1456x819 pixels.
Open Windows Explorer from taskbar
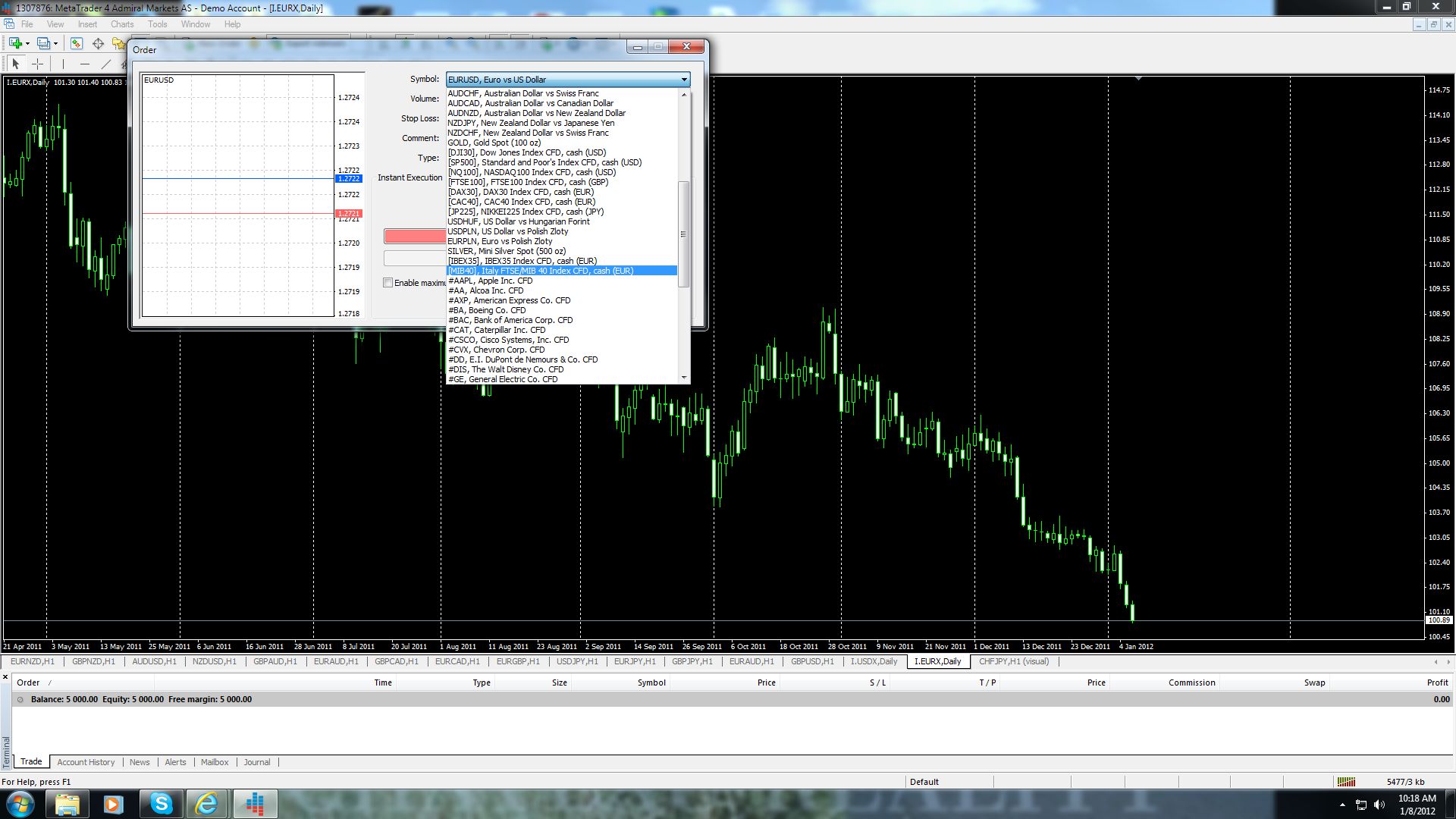point(67,804)
